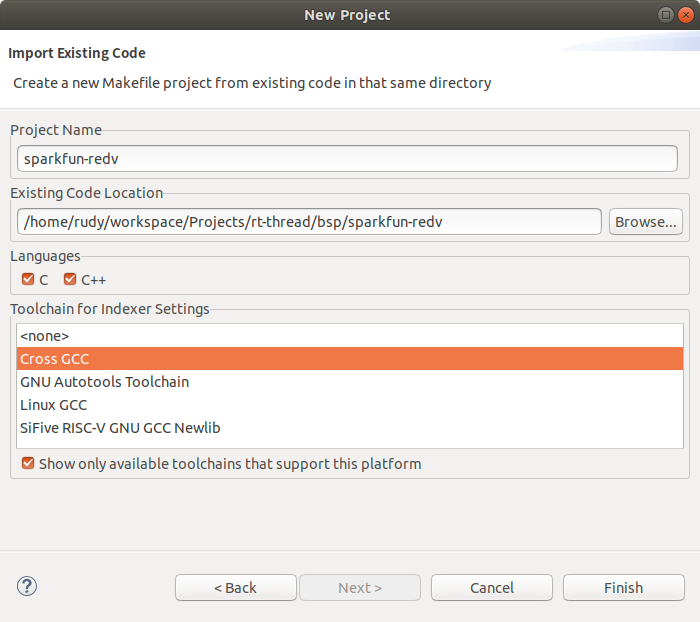Close the New Project dialog window

(685, 15)
